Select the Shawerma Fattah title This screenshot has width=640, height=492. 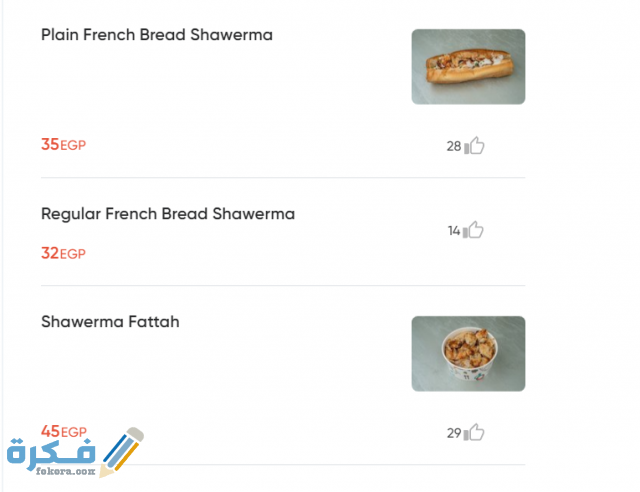point(110,322)
